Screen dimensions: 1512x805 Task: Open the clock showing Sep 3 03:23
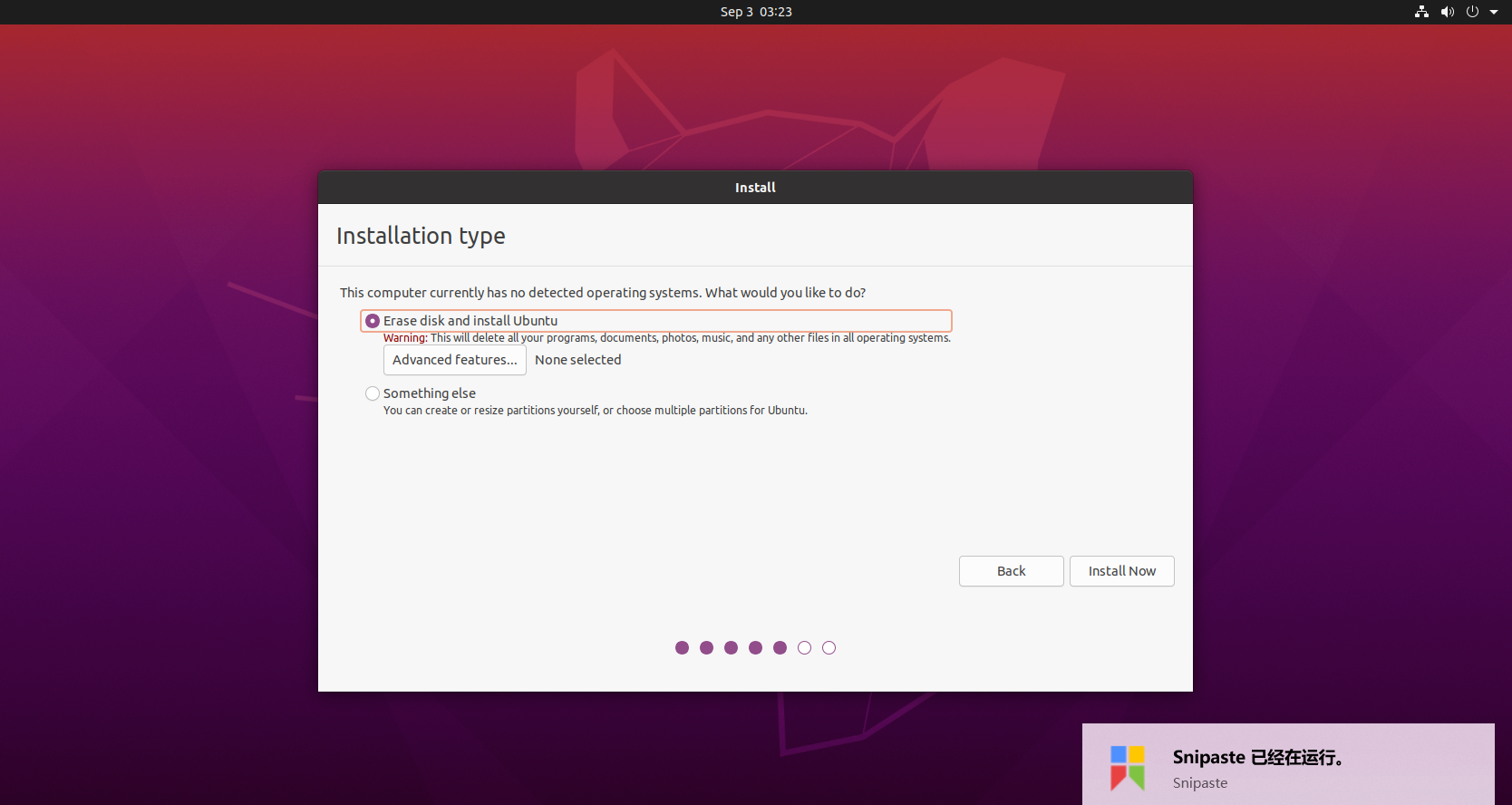756,12
